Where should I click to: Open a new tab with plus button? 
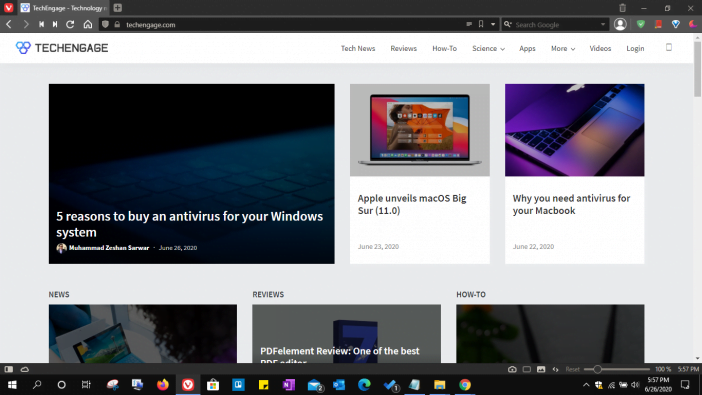(x=118, y=8)
